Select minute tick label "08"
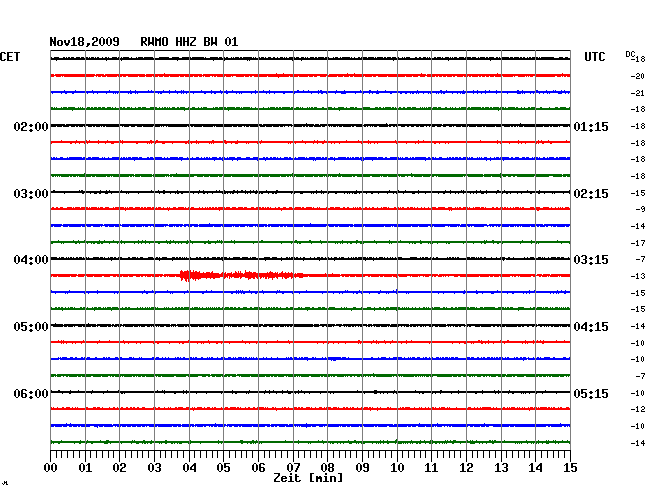This screenshot has width=650, height=494. [x=327, y=467]
